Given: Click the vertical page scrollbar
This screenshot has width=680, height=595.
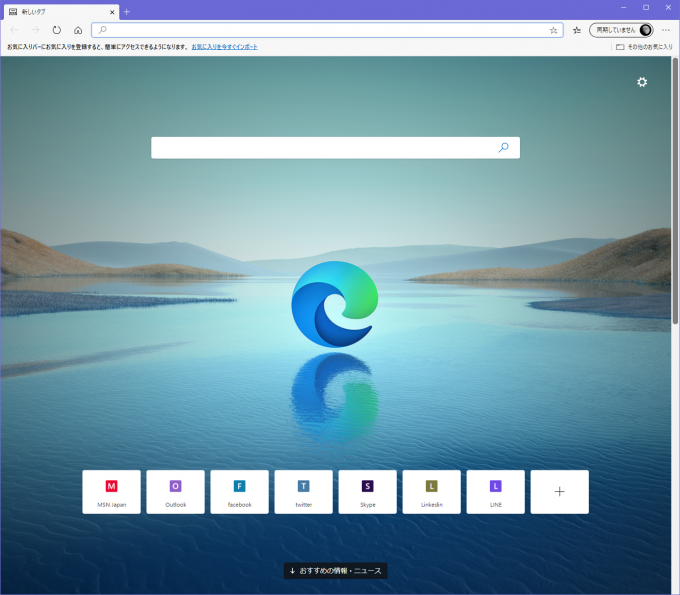Looking at the screenshot, I should point(675,191).
